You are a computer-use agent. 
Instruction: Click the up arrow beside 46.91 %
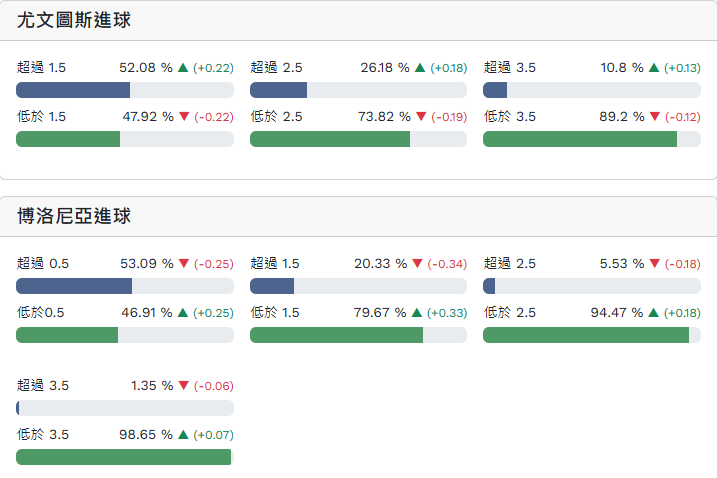183,313
